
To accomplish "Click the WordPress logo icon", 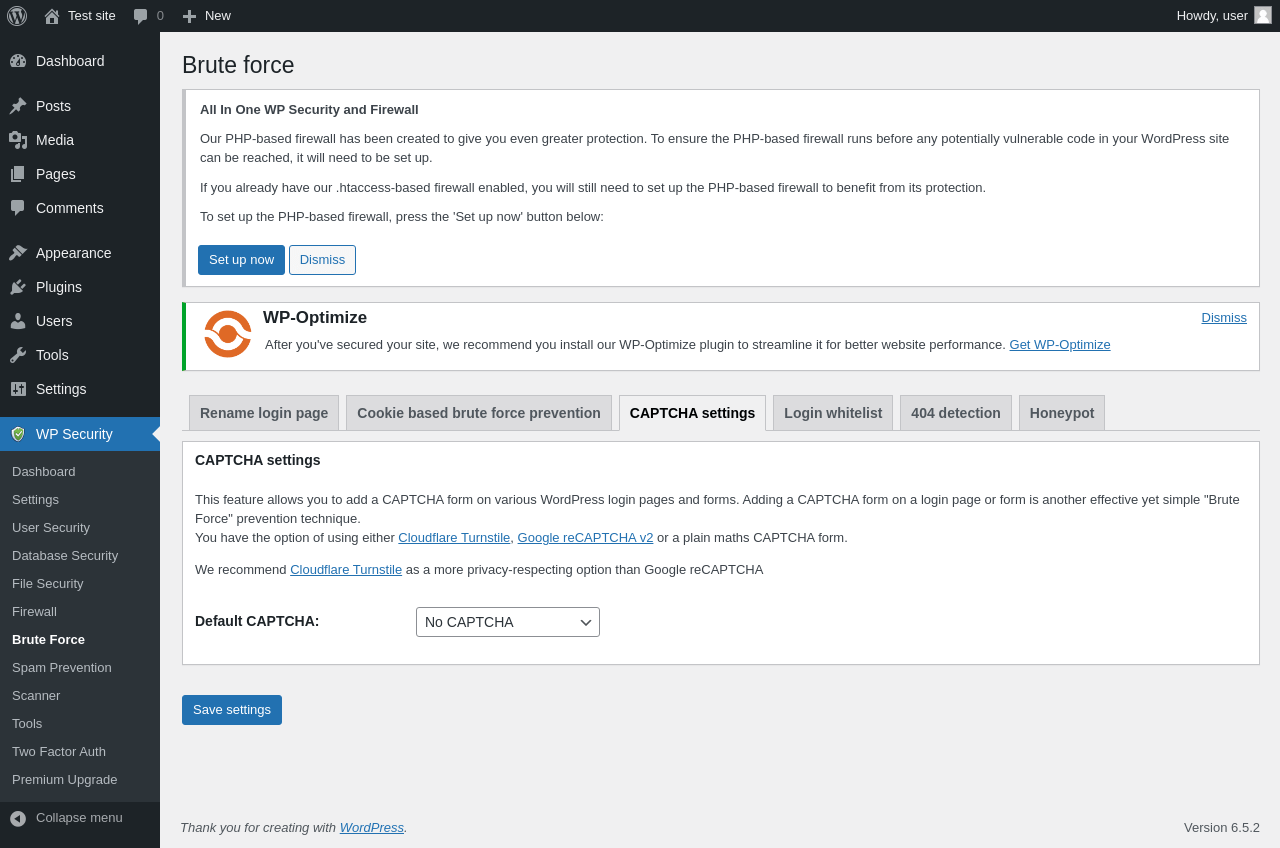I will (17, 16).
